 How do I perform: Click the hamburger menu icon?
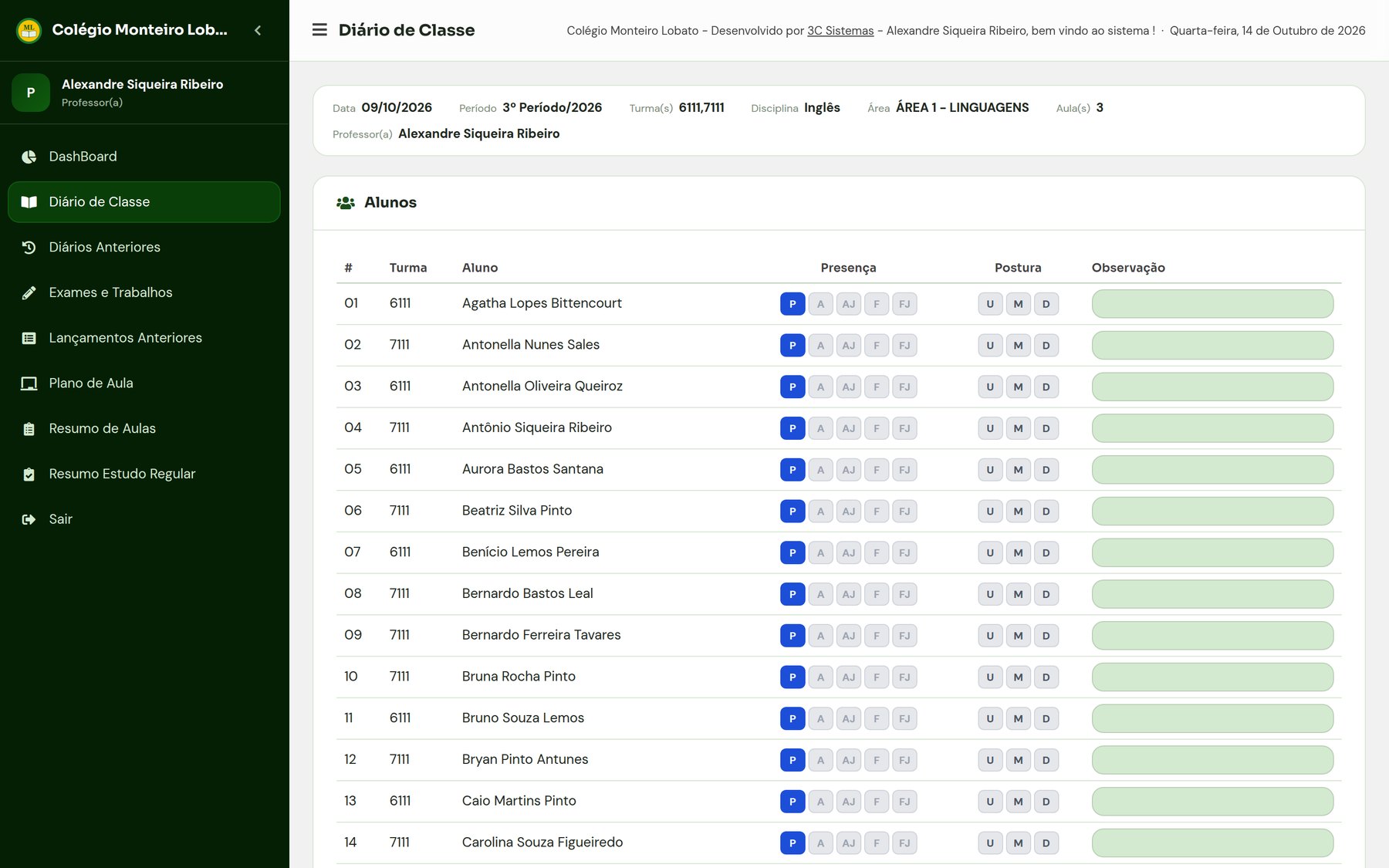[319, 30]
